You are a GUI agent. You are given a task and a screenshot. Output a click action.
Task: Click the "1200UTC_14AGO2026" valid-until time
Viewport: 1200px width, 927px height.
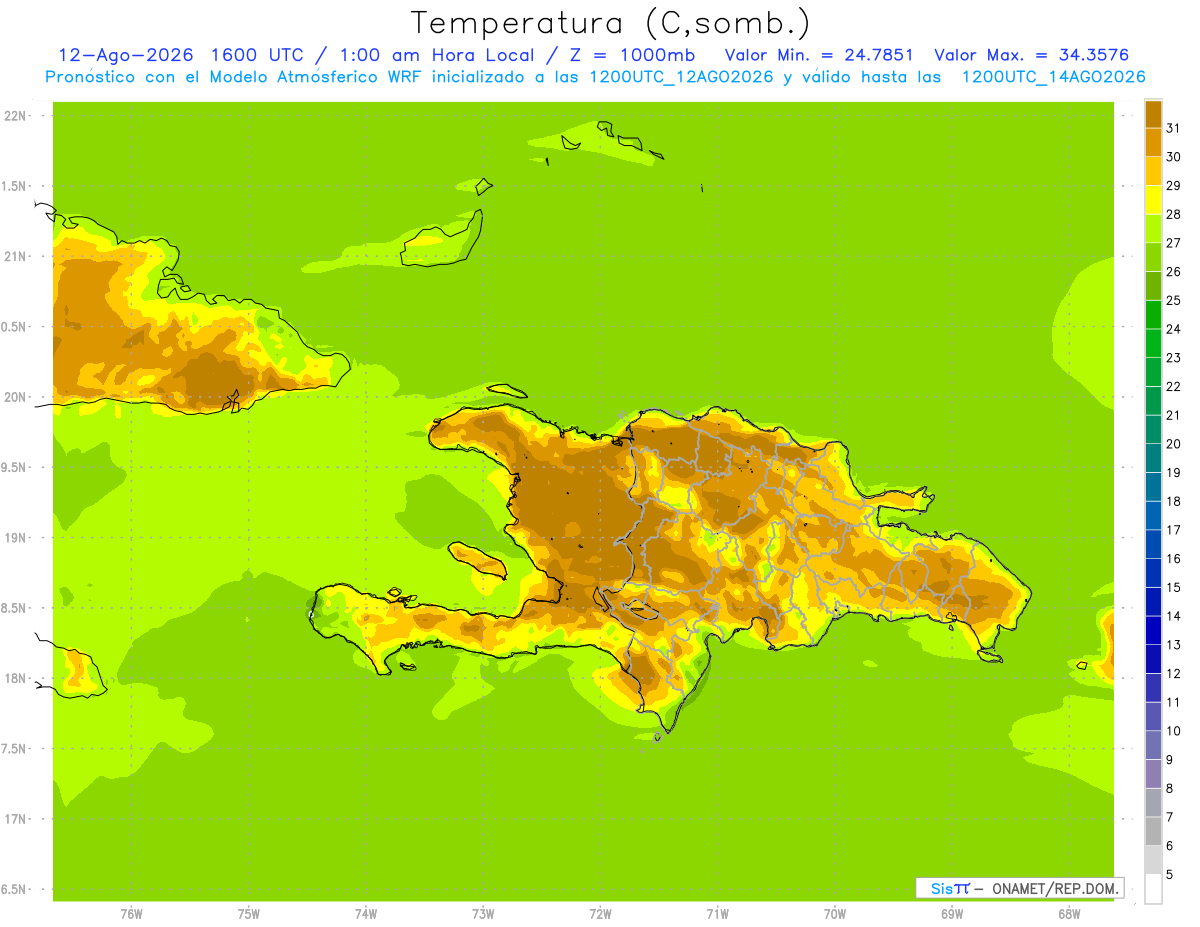(1053, 76)
